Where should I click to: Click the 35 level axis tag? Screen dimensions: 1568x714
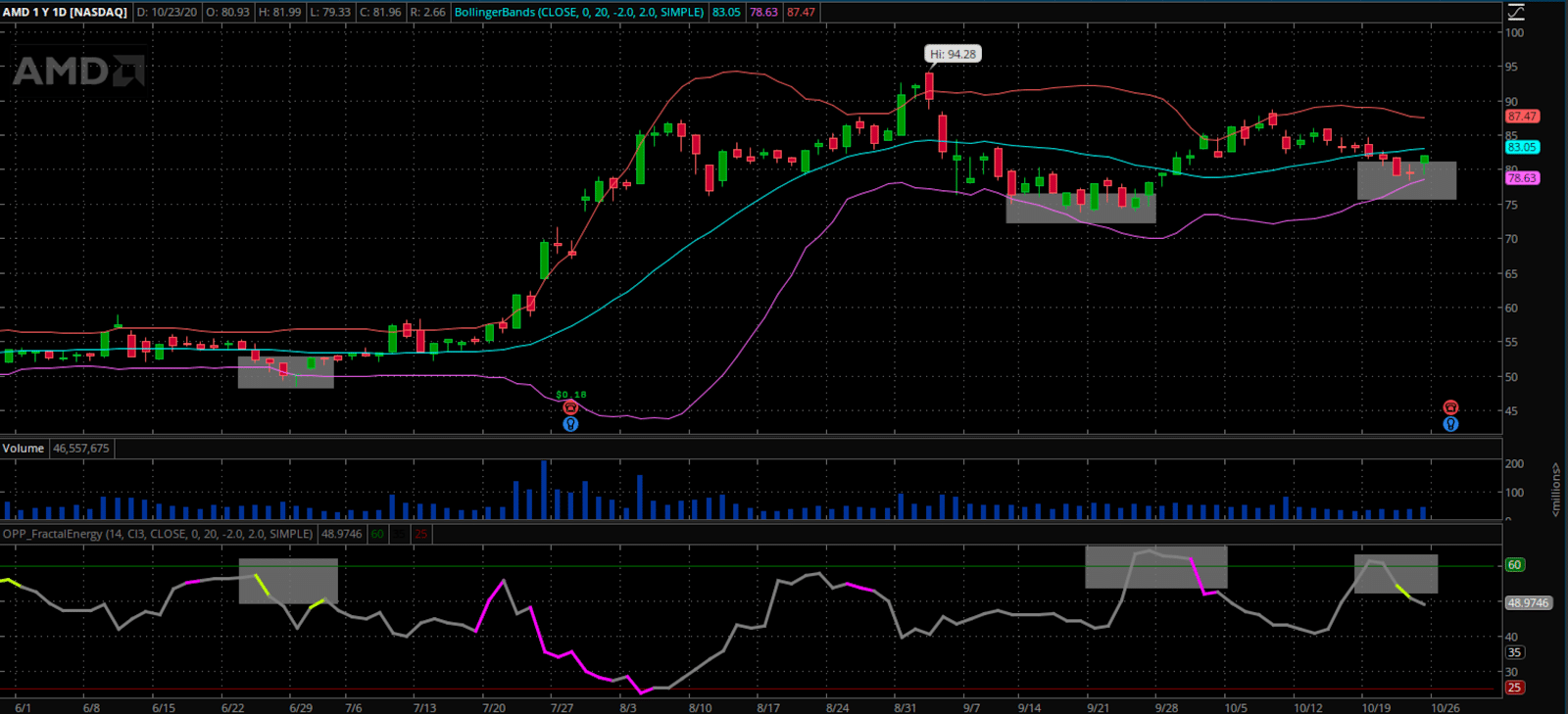[1514, 652]
